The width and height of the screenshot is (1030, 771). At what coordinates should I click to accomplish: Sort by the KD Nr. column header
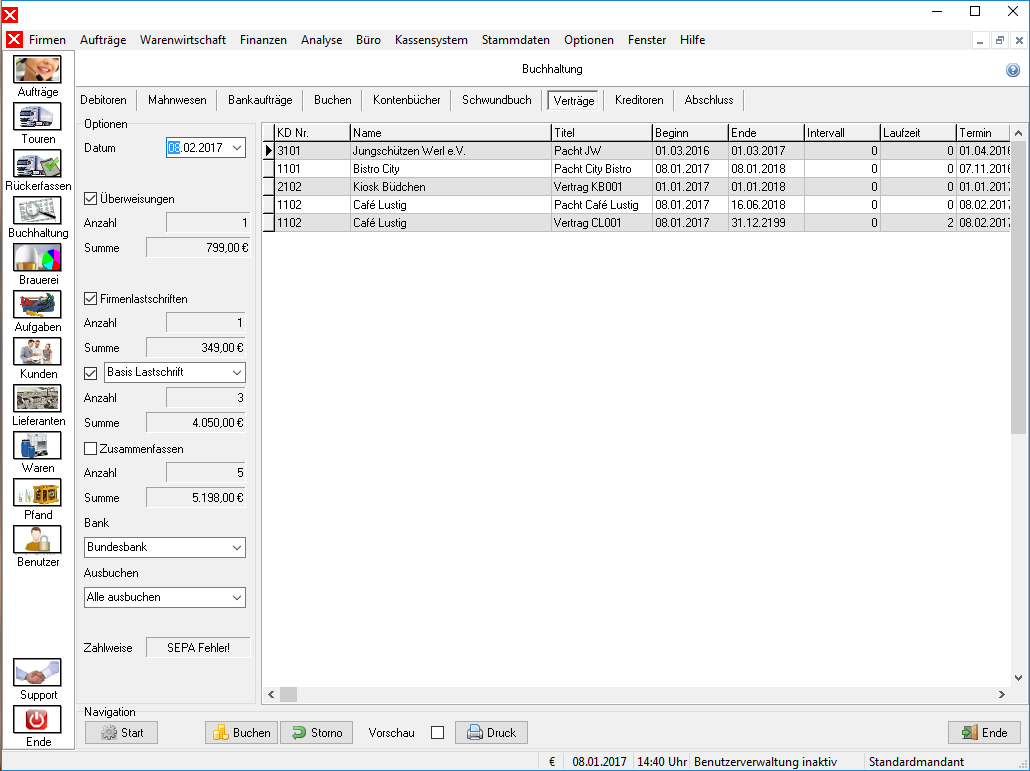click(x=312, y=133)
